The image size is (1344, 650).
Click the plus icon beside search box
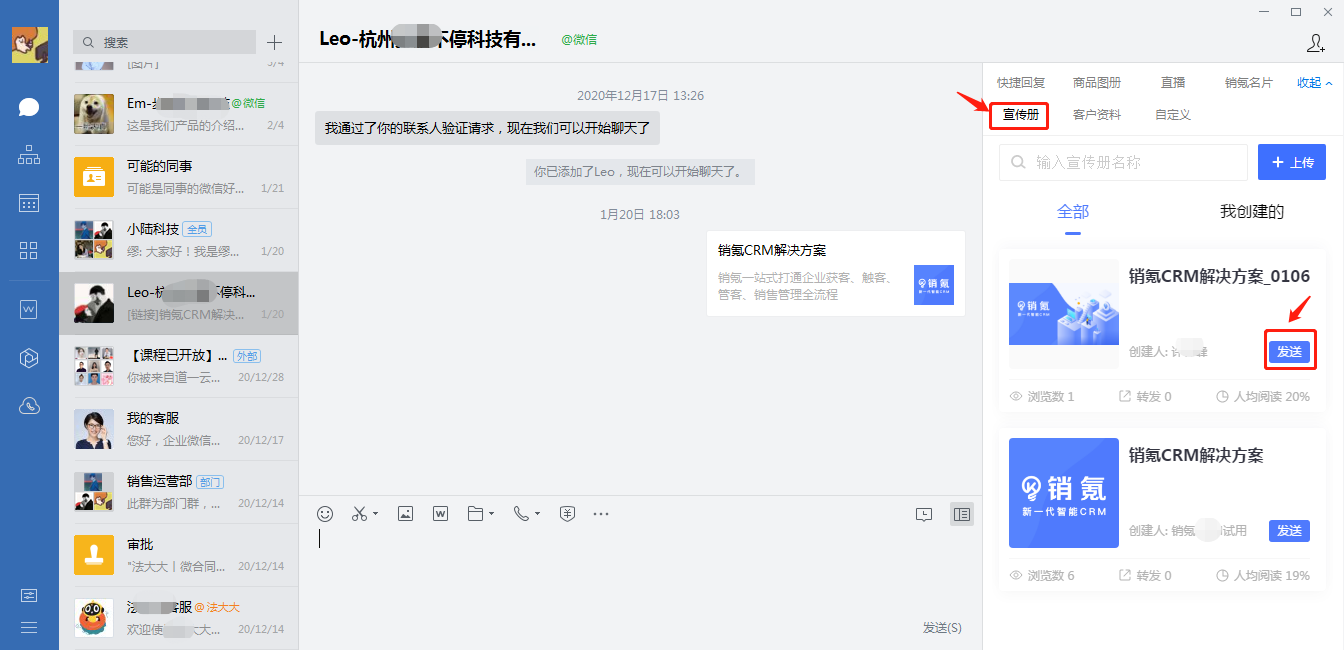click(275, 42)
